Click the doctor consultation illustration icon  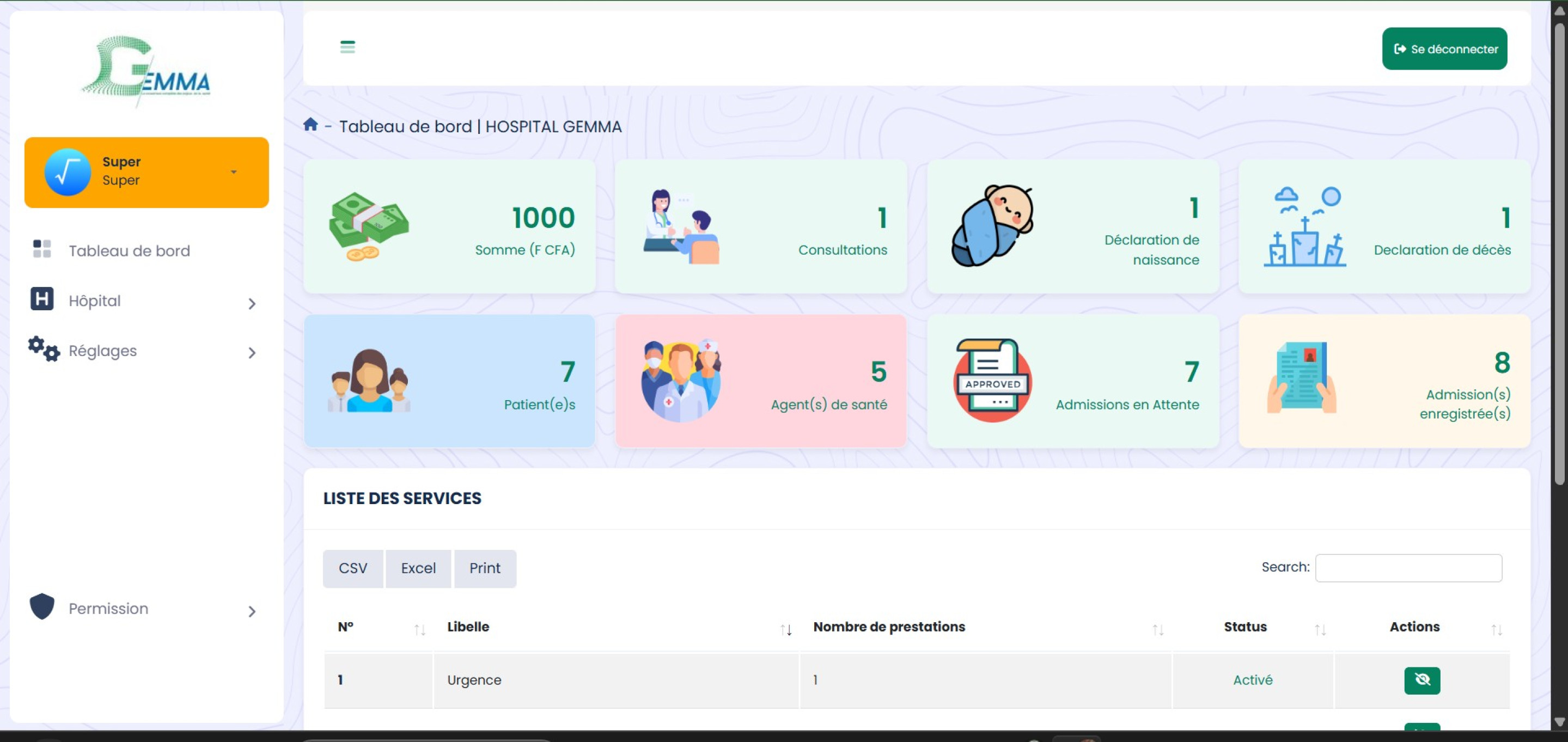click(x=681, y=226)
